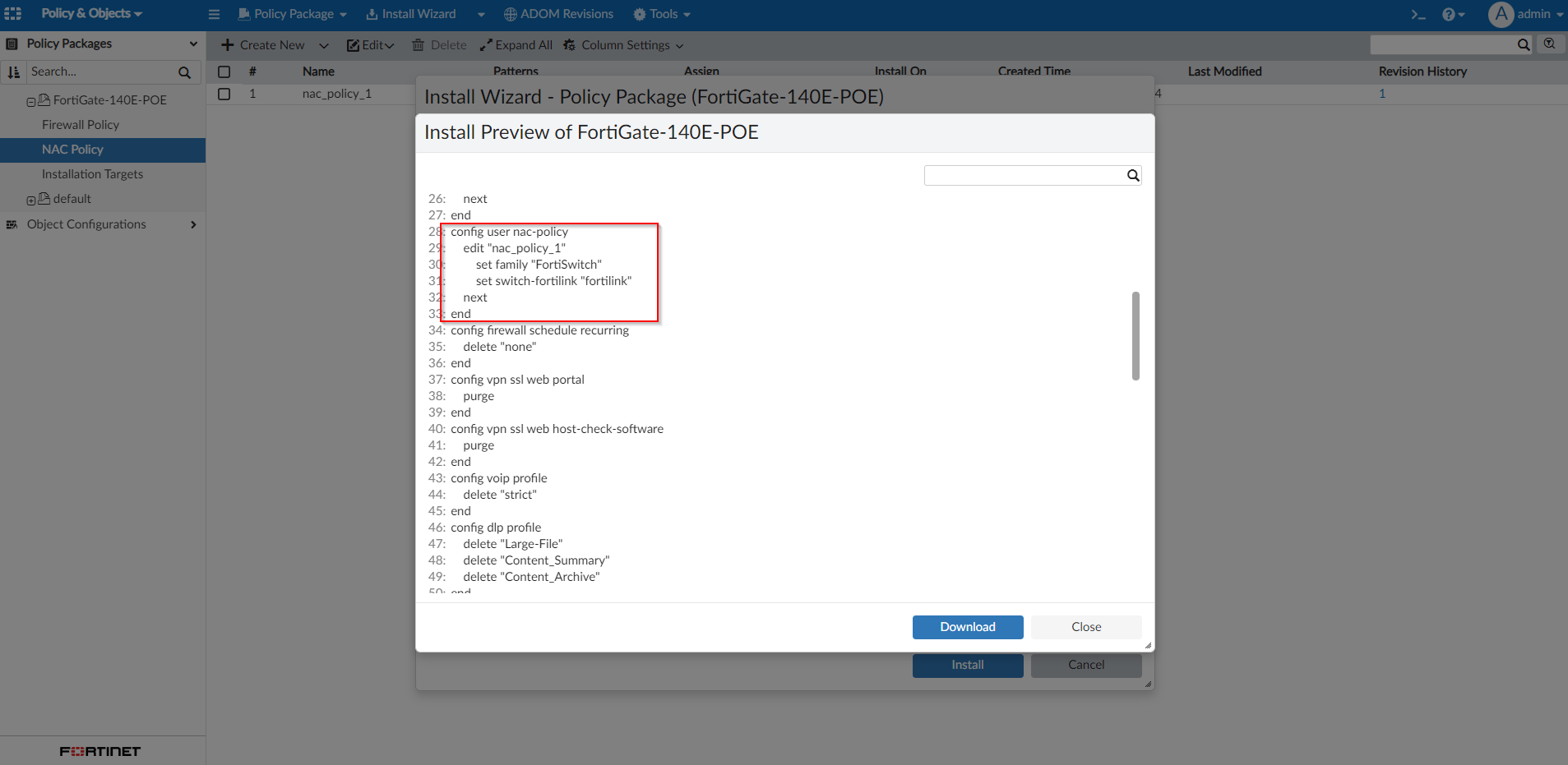Click the sort order icon beside sidebar search
The height and width of the screenshot is (765, 1568).
13,72
